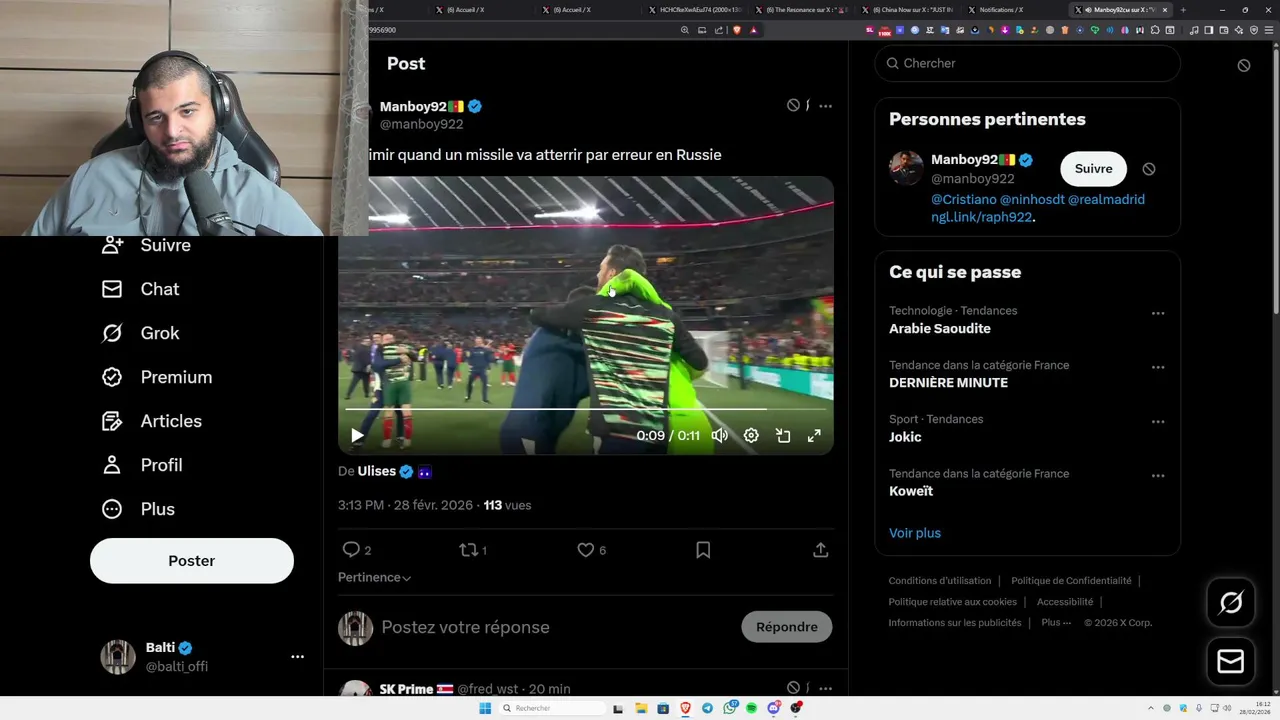The height and width of the screenshot is (720, 1280).
Task: Open Chat from the sidebar
Action: click(x=141, y=289)
